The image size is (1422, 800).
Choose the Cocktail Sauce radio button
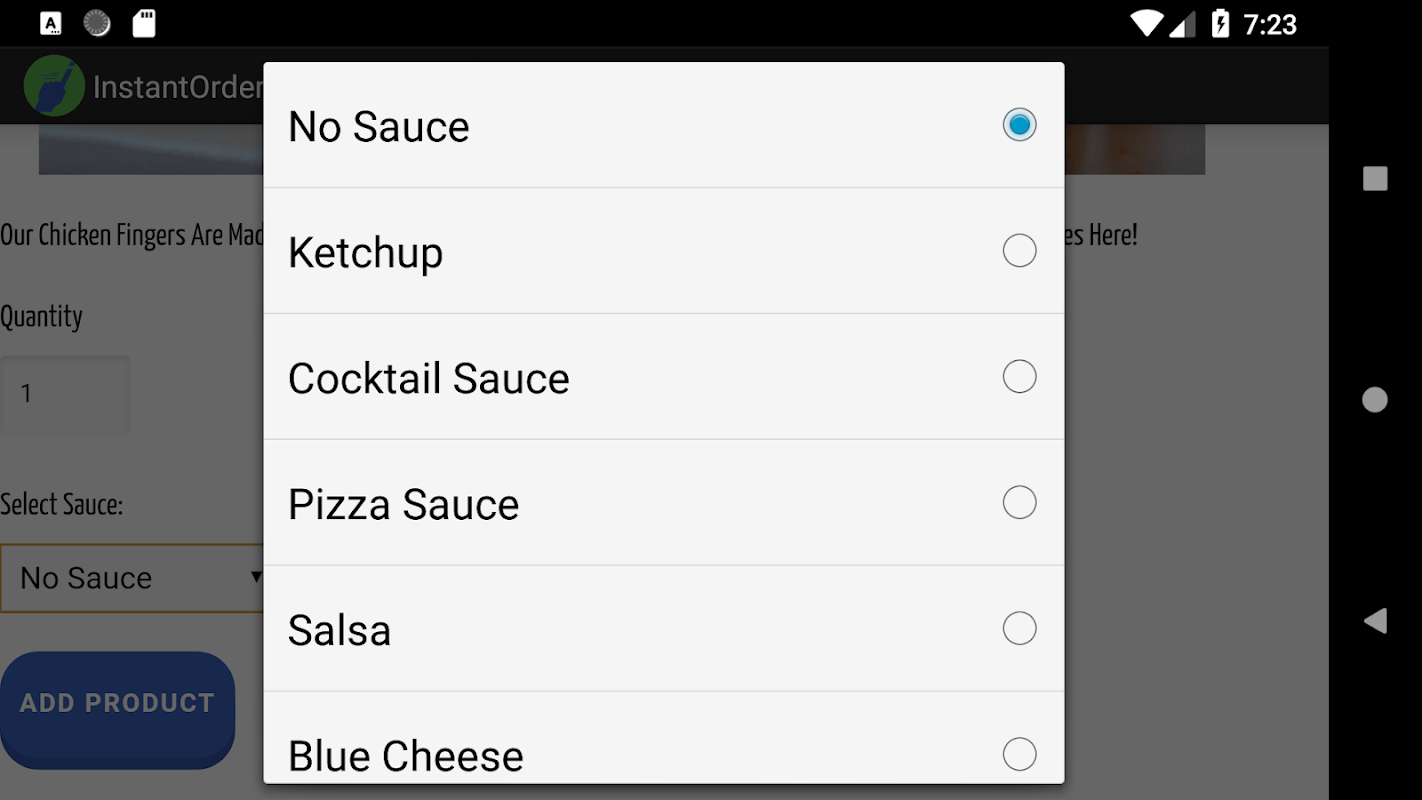coord(1019,377)
